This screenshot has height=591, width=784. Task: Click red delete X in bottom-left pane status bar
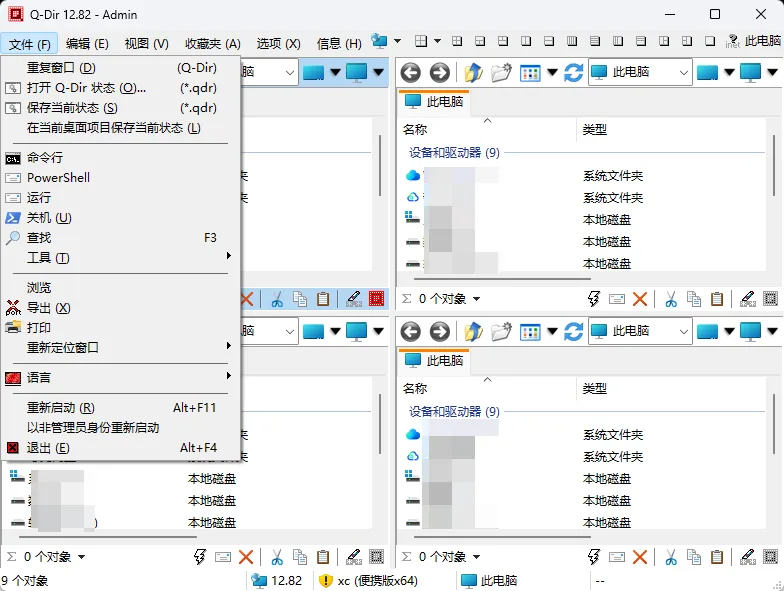point(246,556)
